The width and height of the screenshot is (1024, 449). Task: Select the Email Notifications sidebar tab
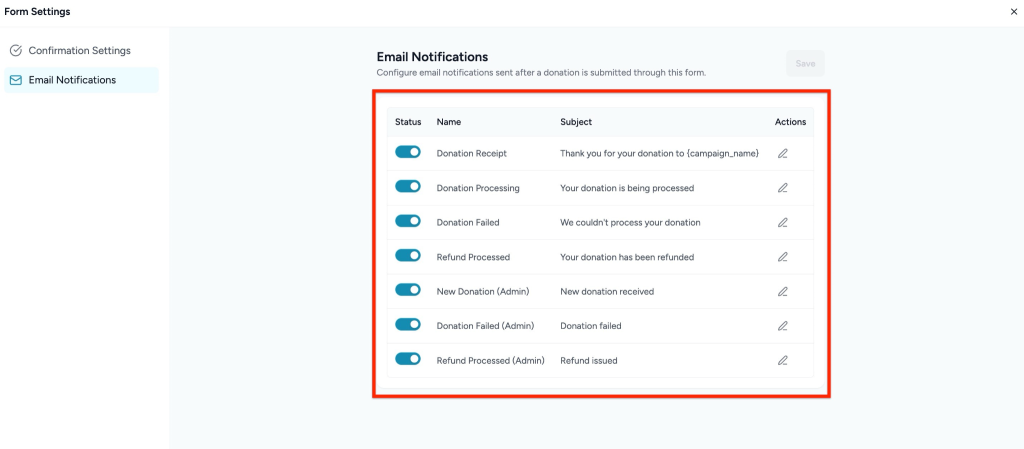81,80
